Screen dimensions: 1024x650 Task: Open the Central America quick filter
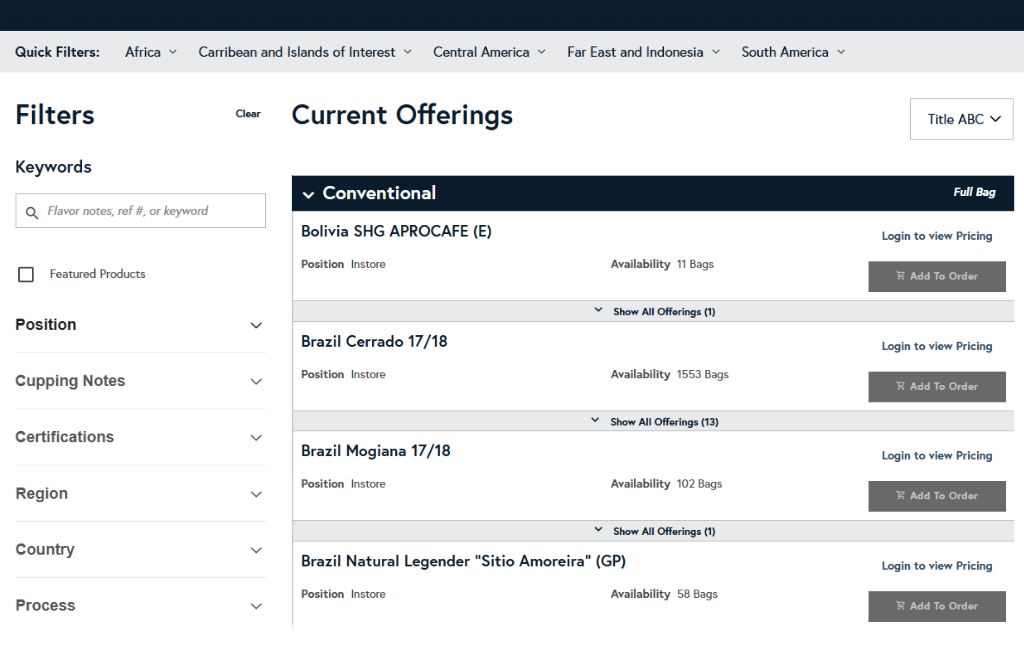coord(489,52)
